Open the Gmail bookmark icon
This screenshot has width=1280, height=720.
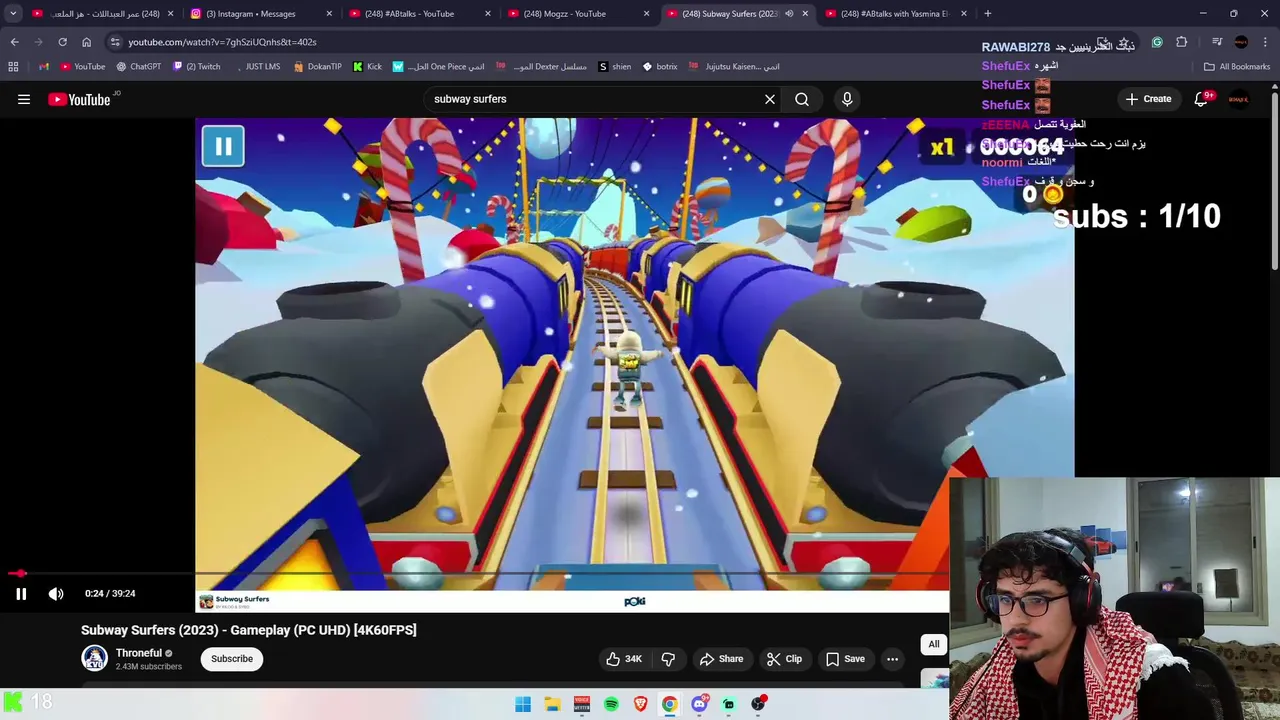tap(44, 67)
